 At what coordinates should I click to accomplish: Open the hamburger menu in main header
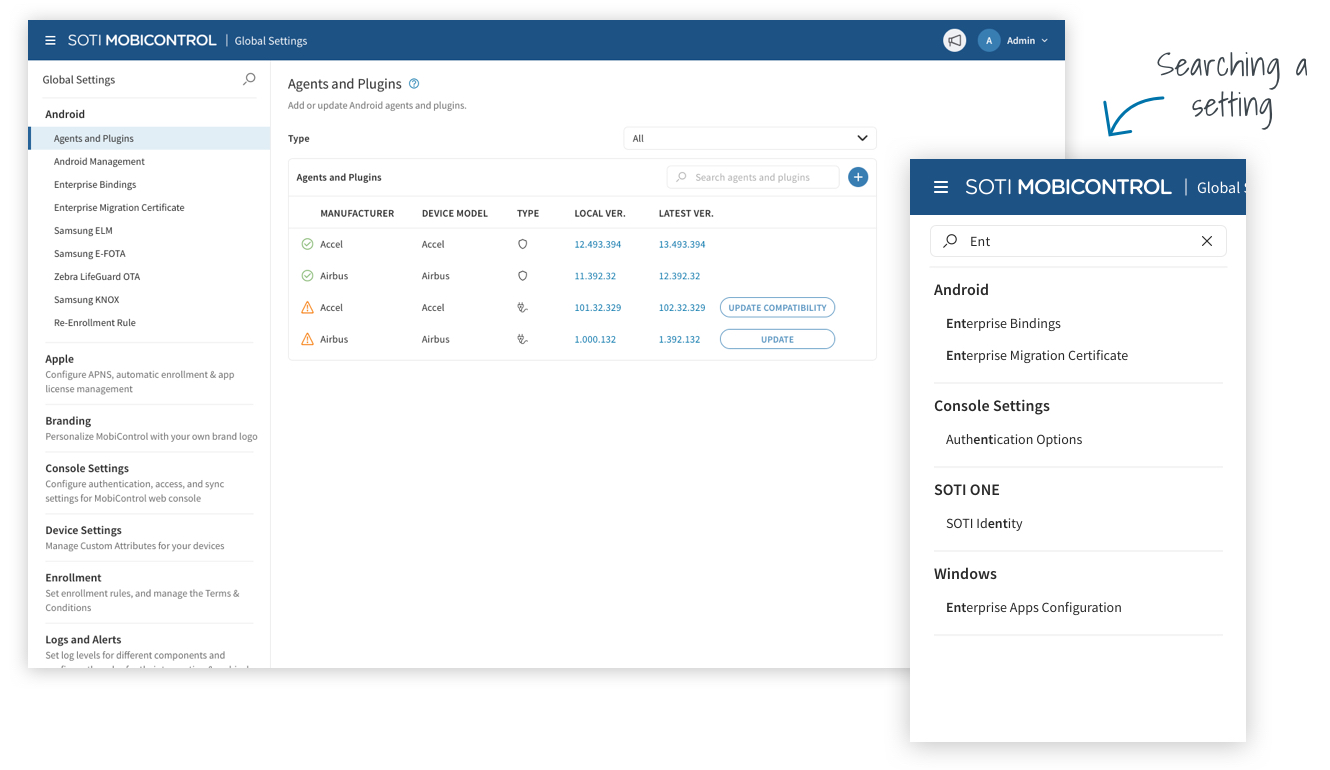pyautogui.click(x=50, y=41)
